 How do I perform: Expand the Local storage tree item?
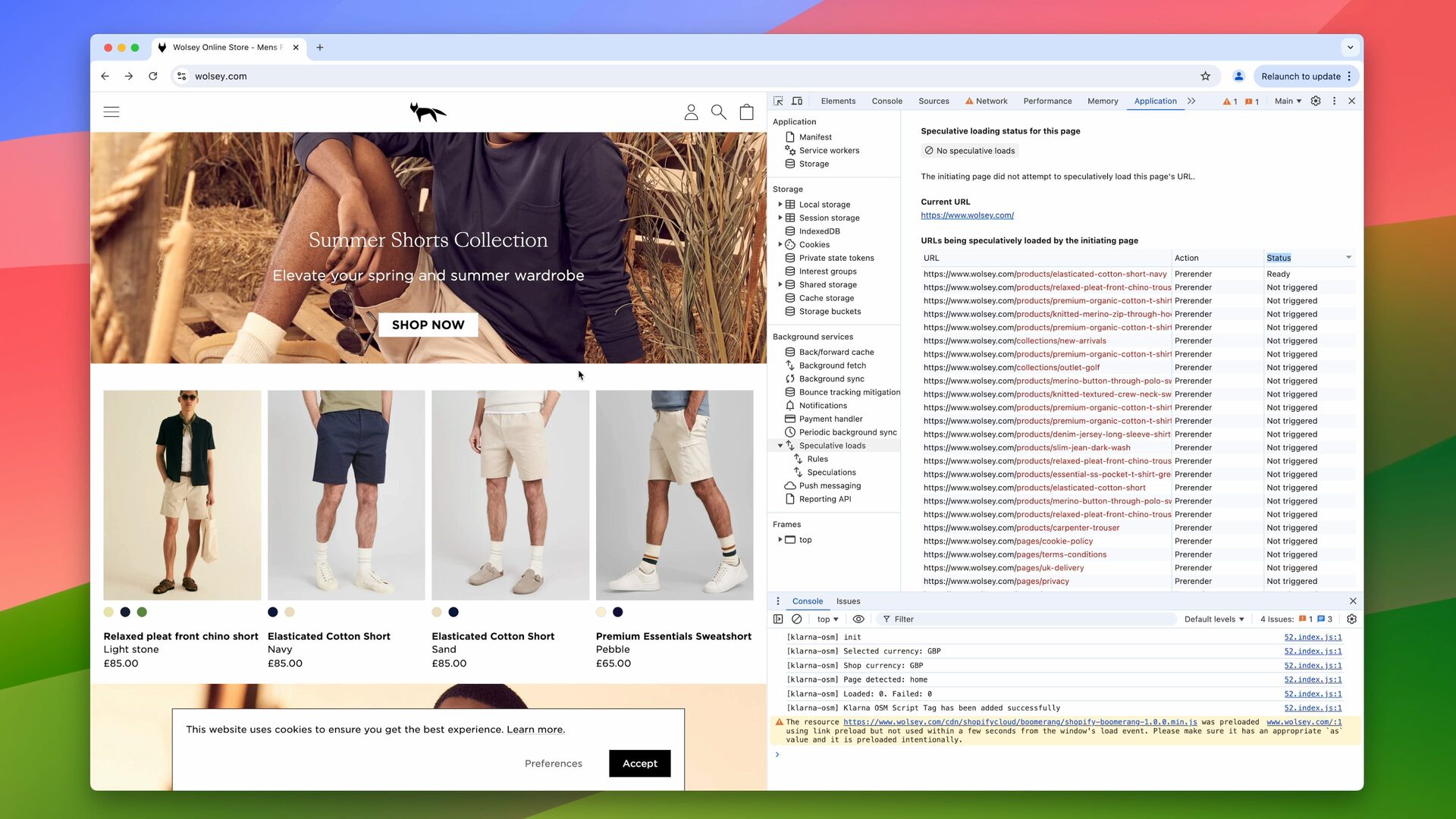780,205
